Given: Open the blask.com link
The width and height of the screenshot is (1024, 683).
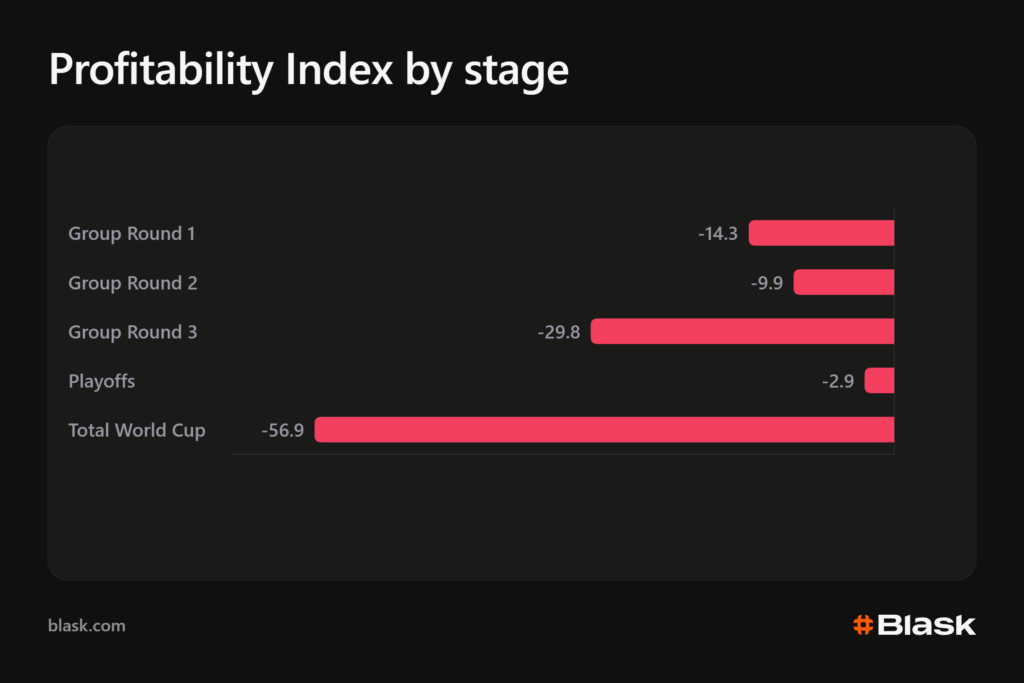Looking at the screenshot, I should coord(87,626).
